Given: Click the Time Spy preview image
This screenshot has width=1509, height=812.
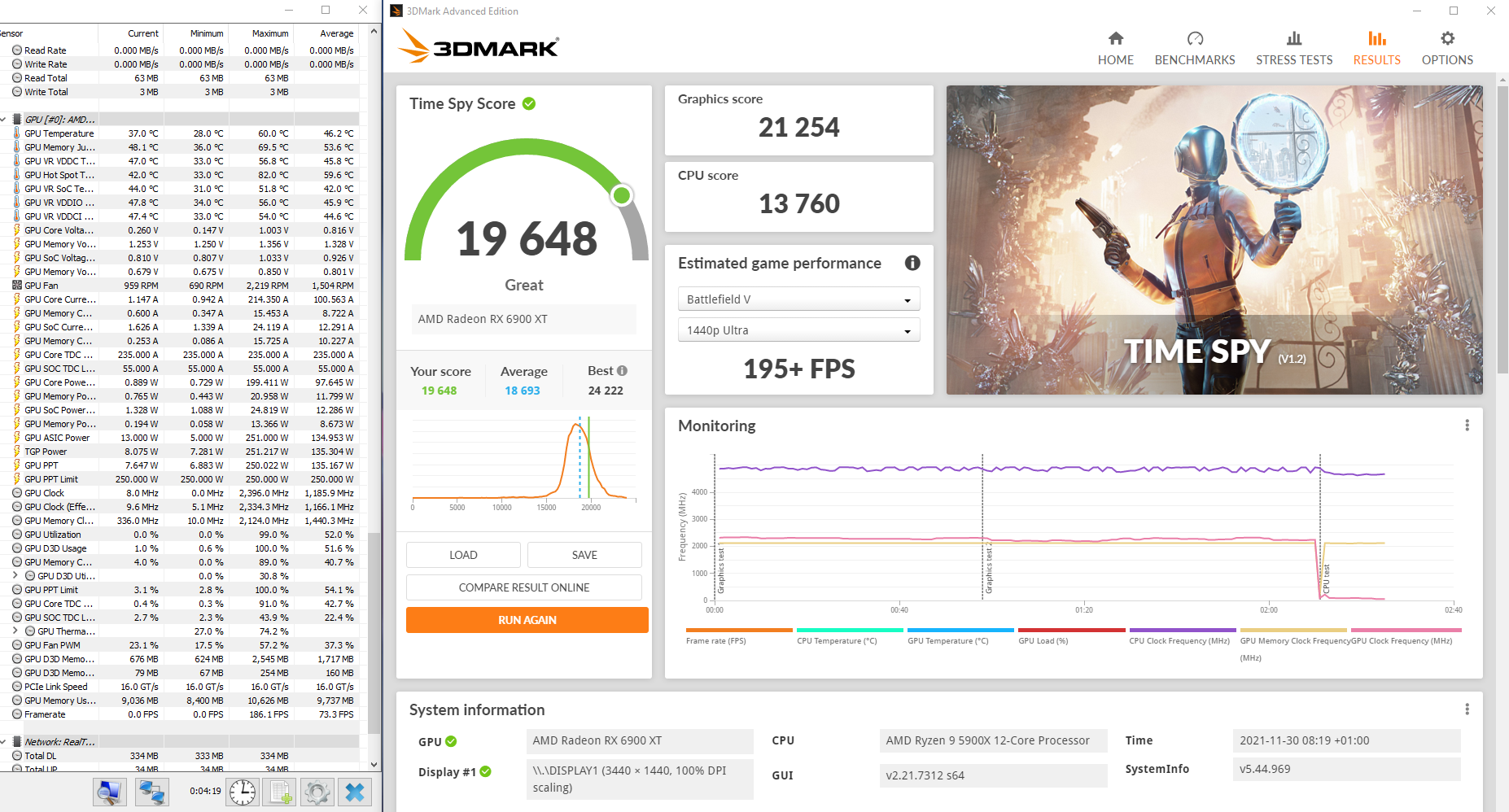Looking at the screenshot, I should point(1214,240).
